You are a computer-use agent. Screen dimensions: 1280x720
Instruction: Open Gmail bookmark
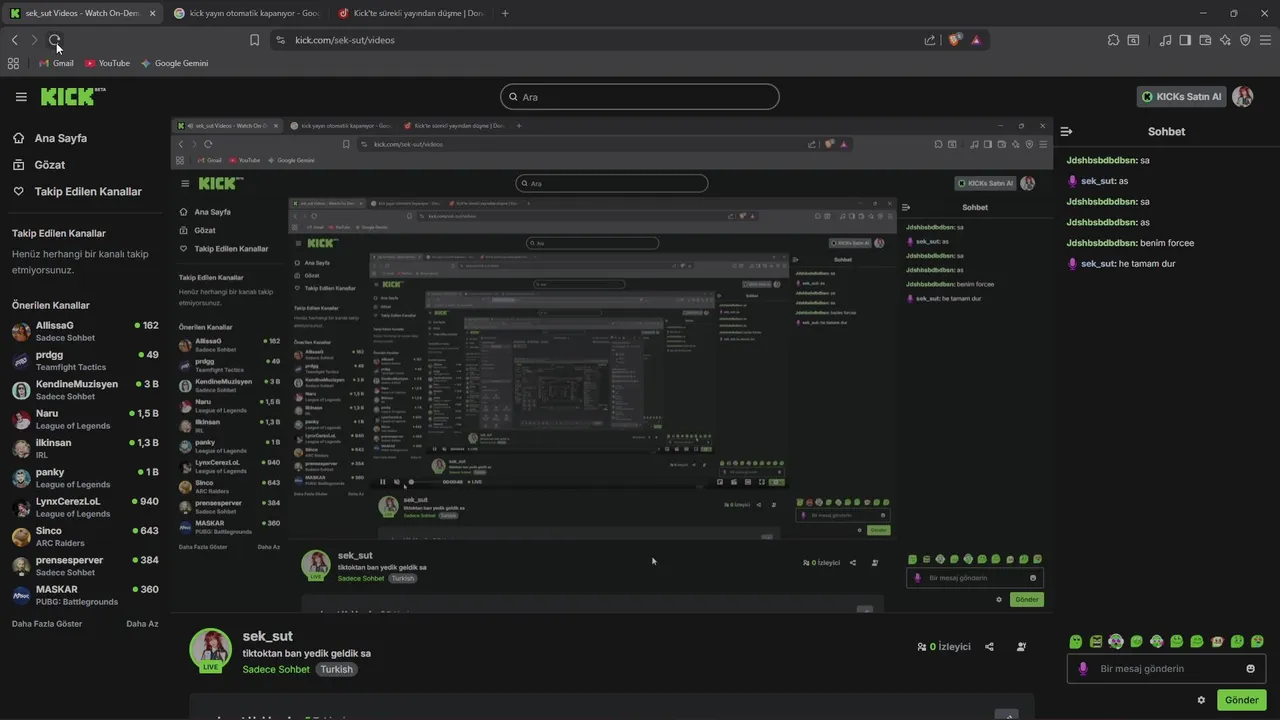tap(56, 63)
